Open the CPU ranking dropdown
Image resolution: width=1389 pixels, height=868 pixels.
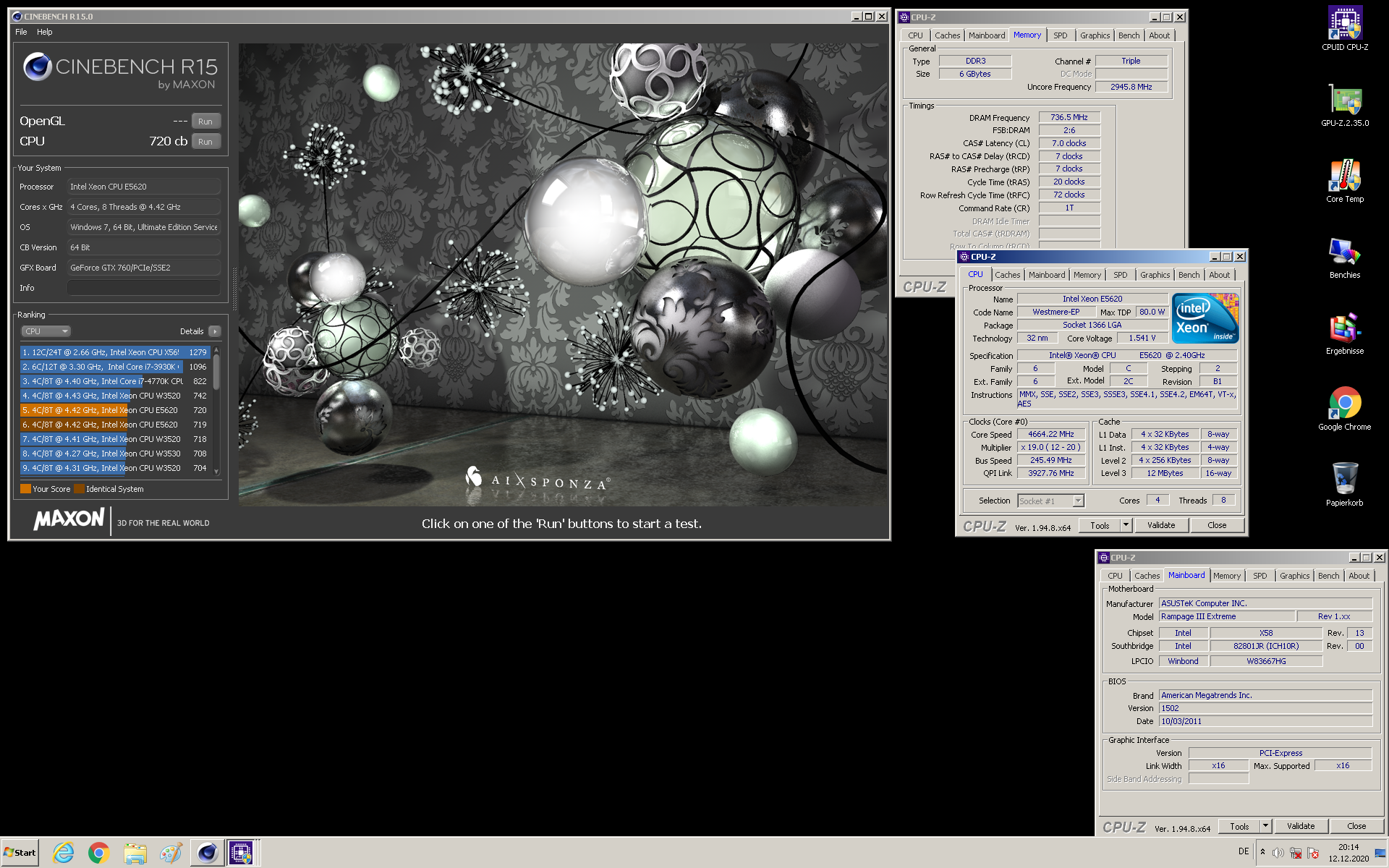[x=46, y=331]
